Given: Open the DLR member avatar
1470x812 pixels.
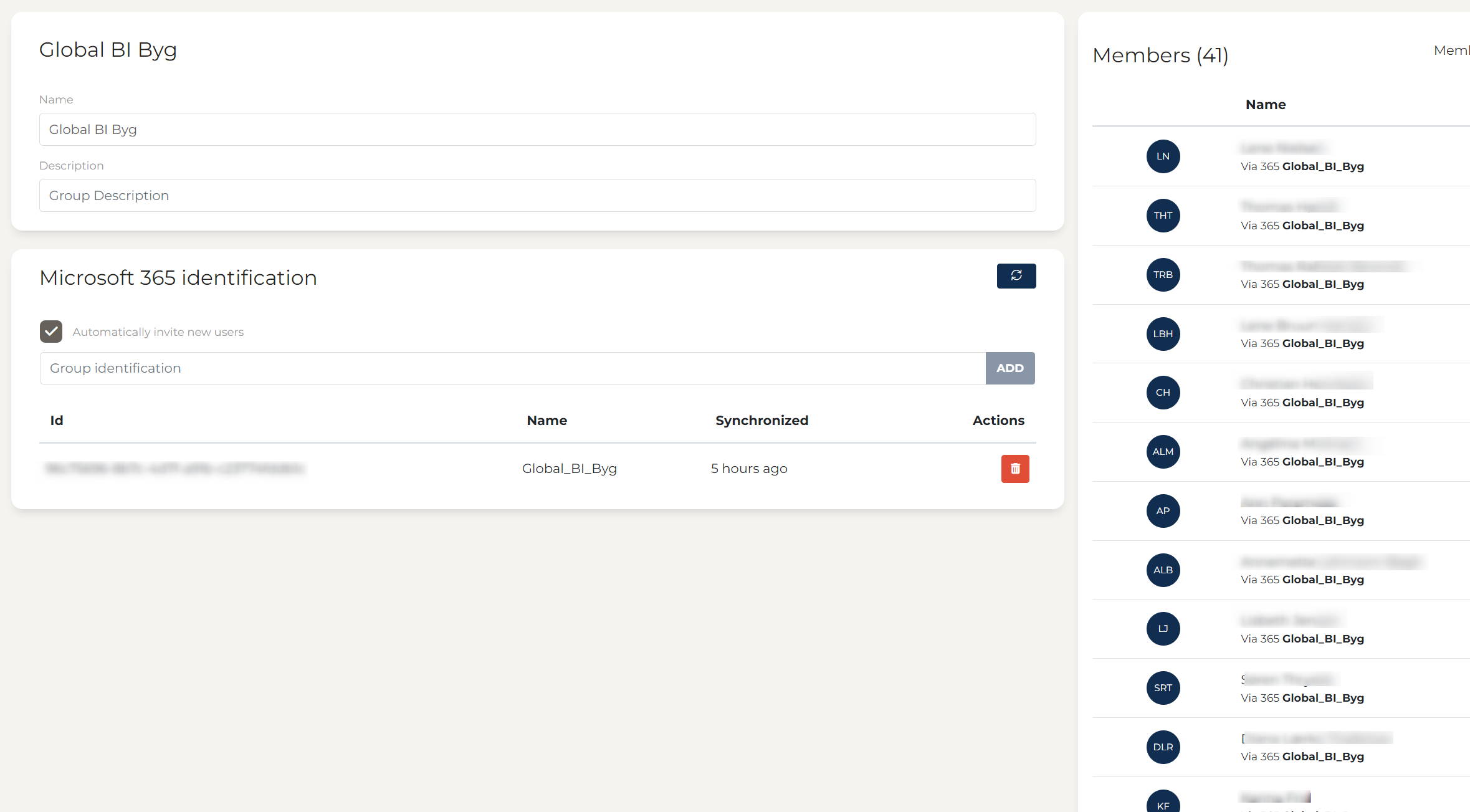Looking at the screenshot, I should tap(1163, 747).
